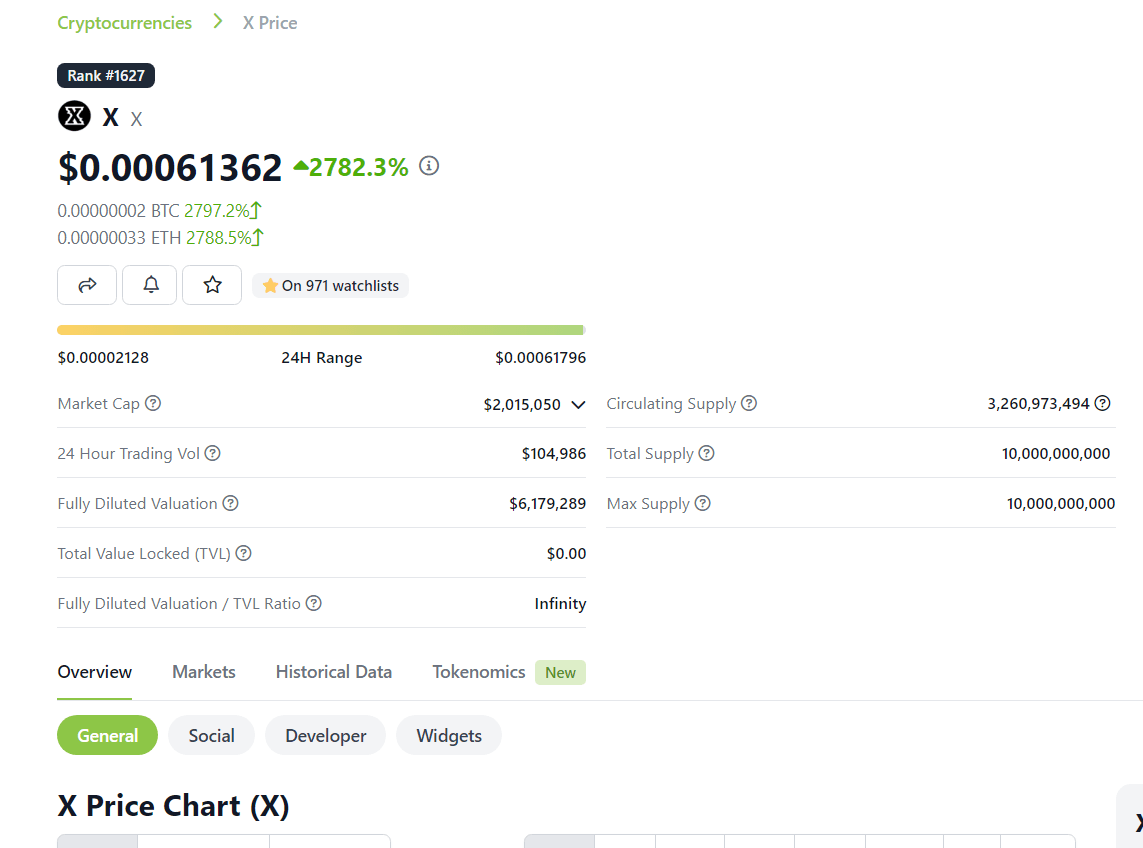
Task: Click help icon beside 24 Hour Trading Vol
Action: point(212,454)
